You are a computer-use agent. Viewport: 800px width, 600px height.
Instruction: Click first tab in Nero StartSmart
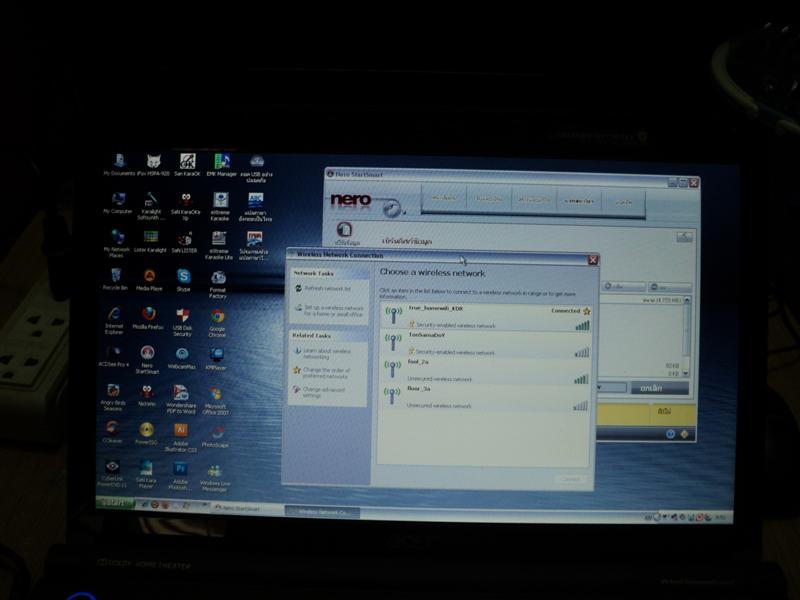[444, 198]
